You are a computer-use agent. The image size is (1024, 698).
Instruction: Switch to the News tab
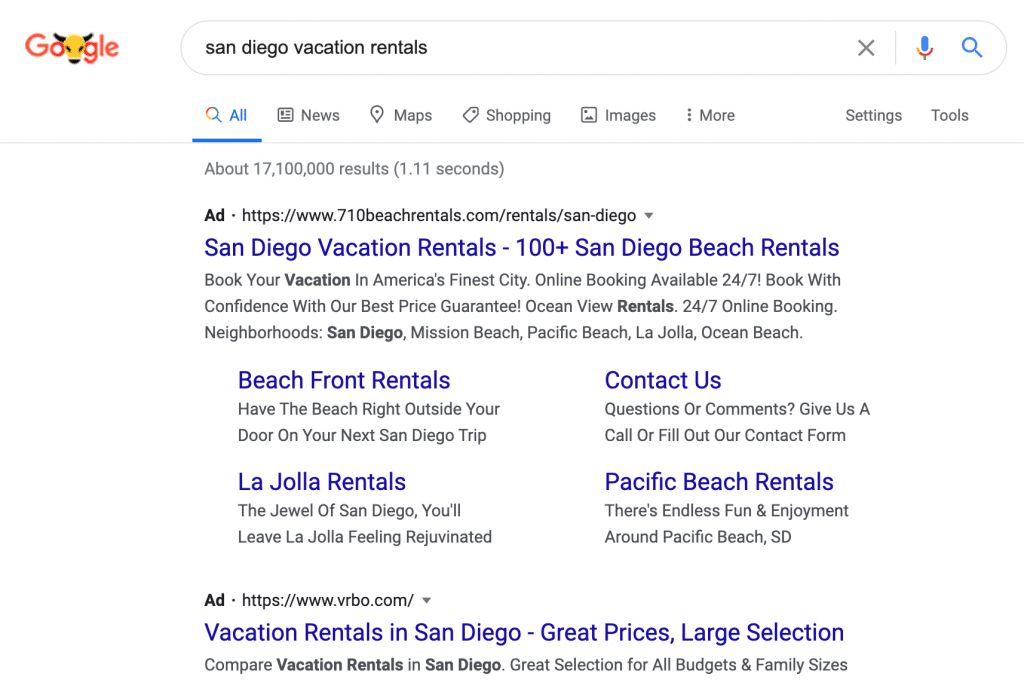[x=308, y=116]
